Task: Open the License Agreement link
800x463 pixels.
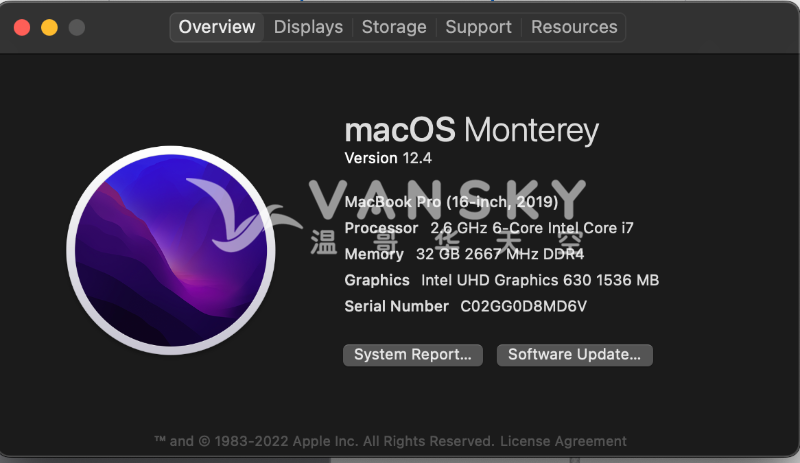Action: point(563,441)
